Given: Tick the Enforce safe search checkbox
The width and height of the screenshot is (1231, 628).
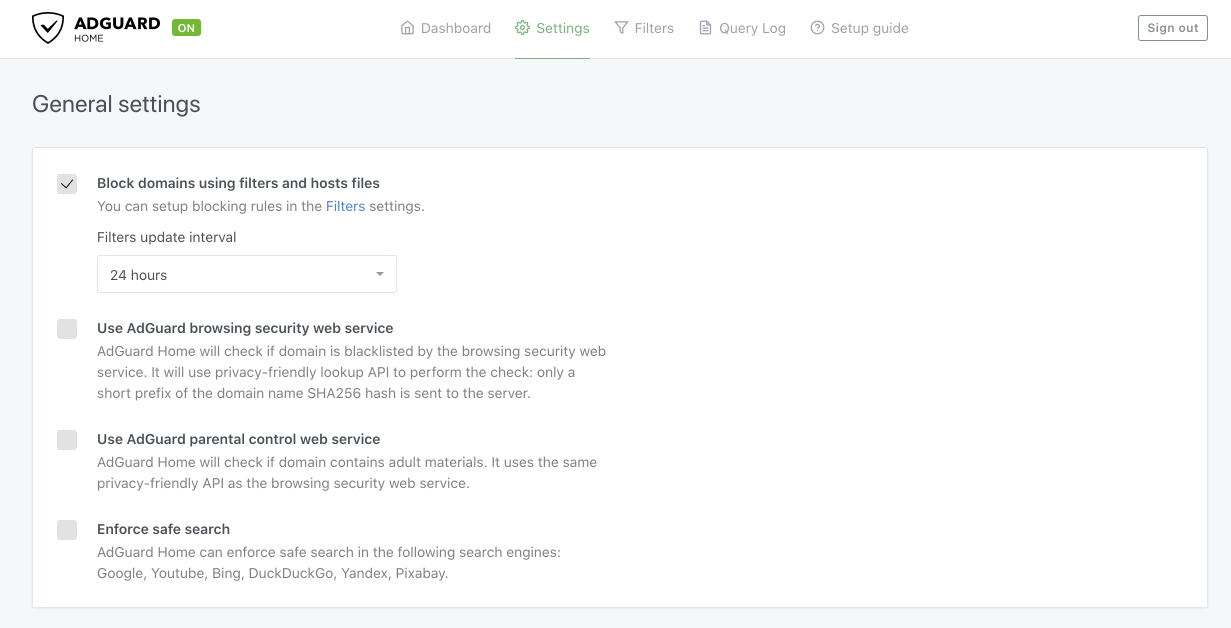Looking at the screenshot, I should (67, 530).
